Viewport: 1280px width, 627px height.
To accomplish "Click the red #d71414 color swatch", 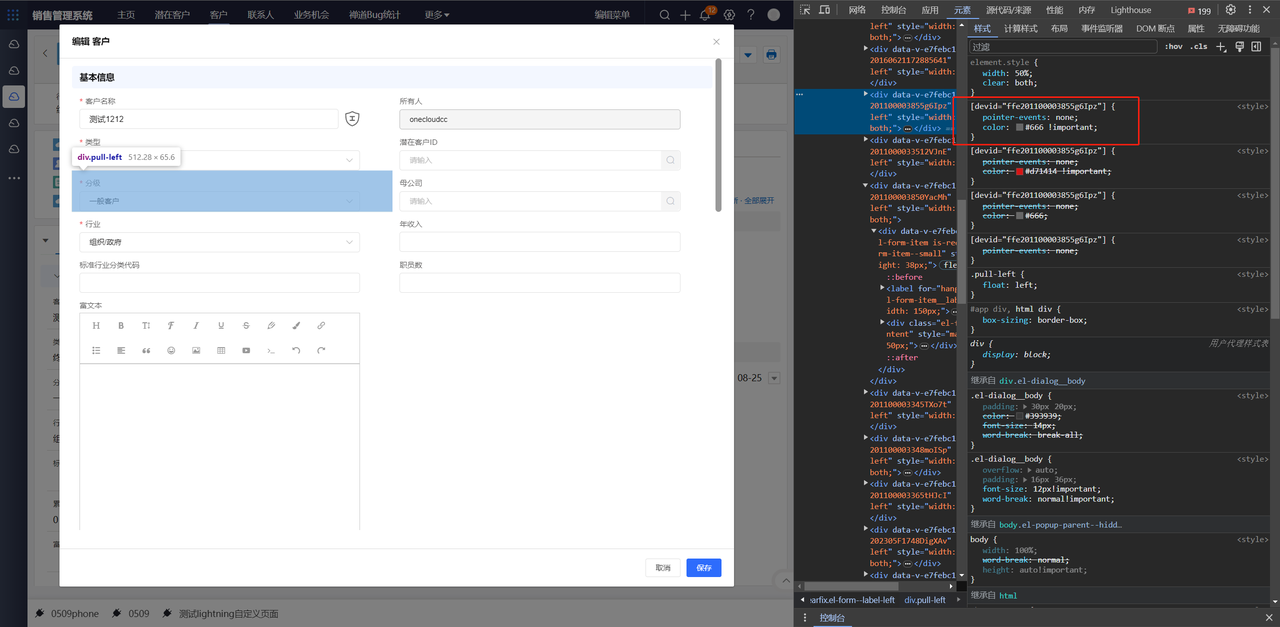I will (1020, 172).
